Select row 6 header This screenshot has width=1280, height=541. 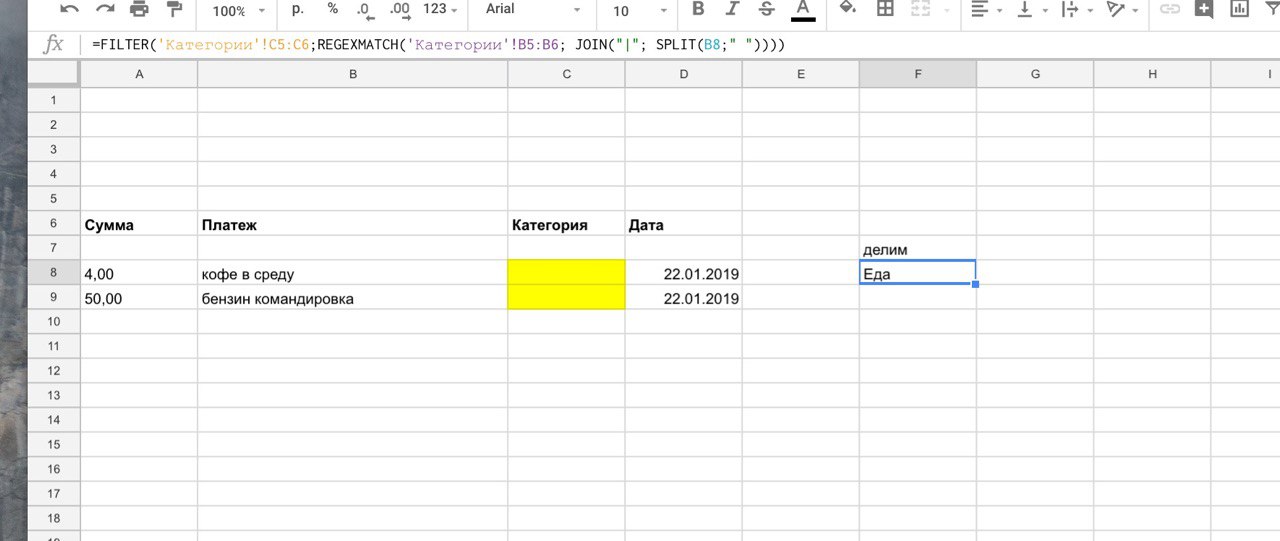pyautogui.click(x=54, y=224)
